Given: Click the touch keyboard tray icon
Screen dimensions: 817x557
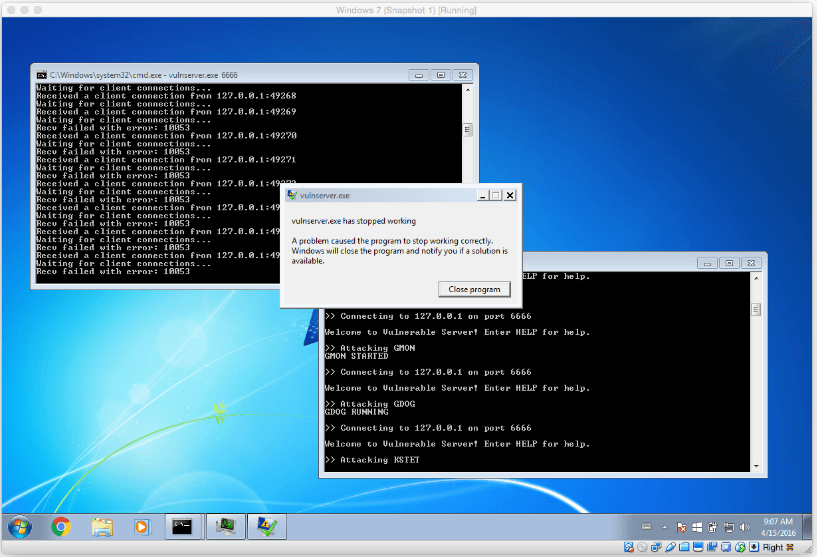Looking at the screenshot, I should (x=647, y=526).
